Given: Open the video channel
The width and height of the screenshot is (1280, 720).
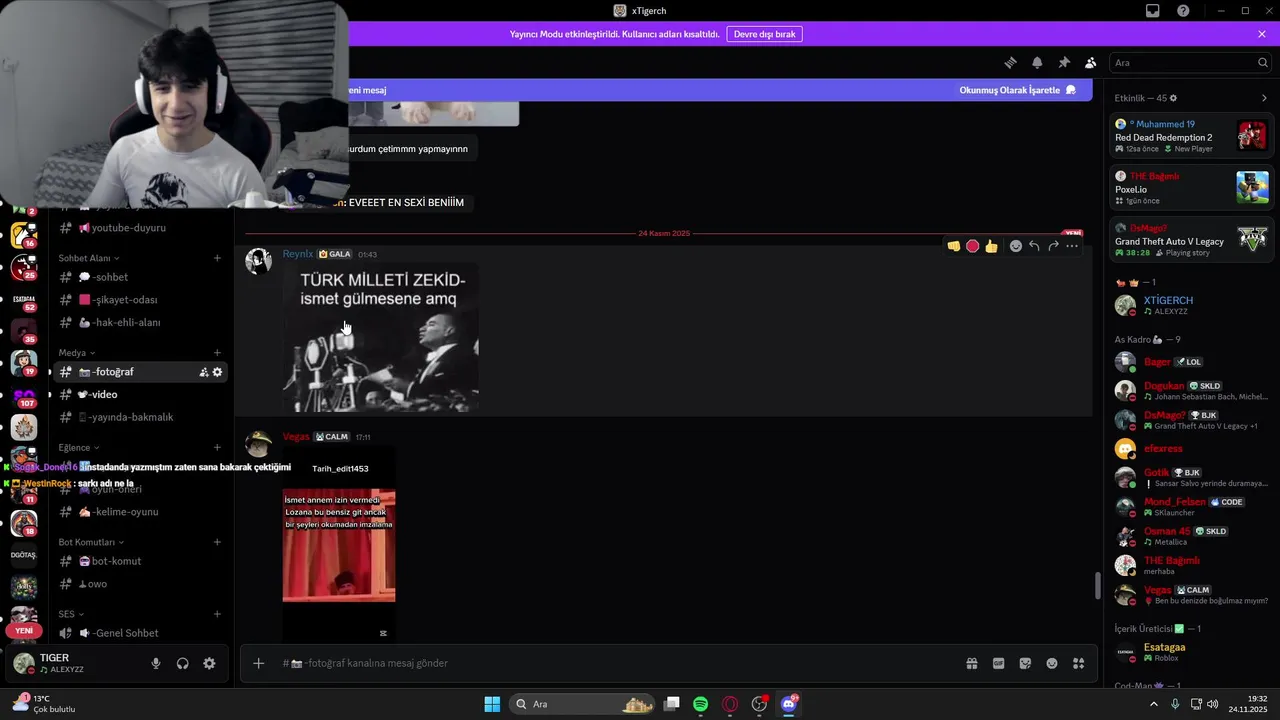Looking at the screenshot, I should 139,394.
